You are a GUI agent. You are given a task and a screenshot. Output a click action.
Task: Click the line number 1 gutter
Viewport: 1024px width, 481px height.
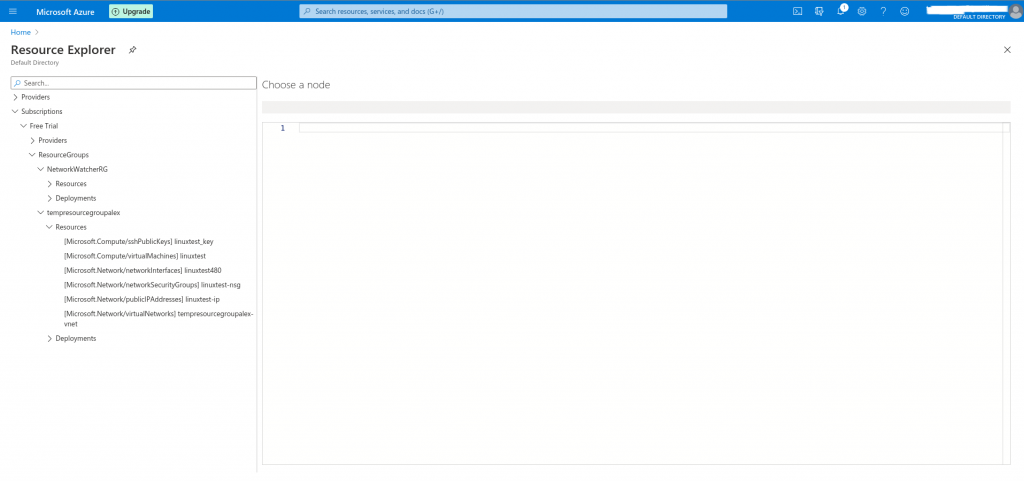(283, 128)
